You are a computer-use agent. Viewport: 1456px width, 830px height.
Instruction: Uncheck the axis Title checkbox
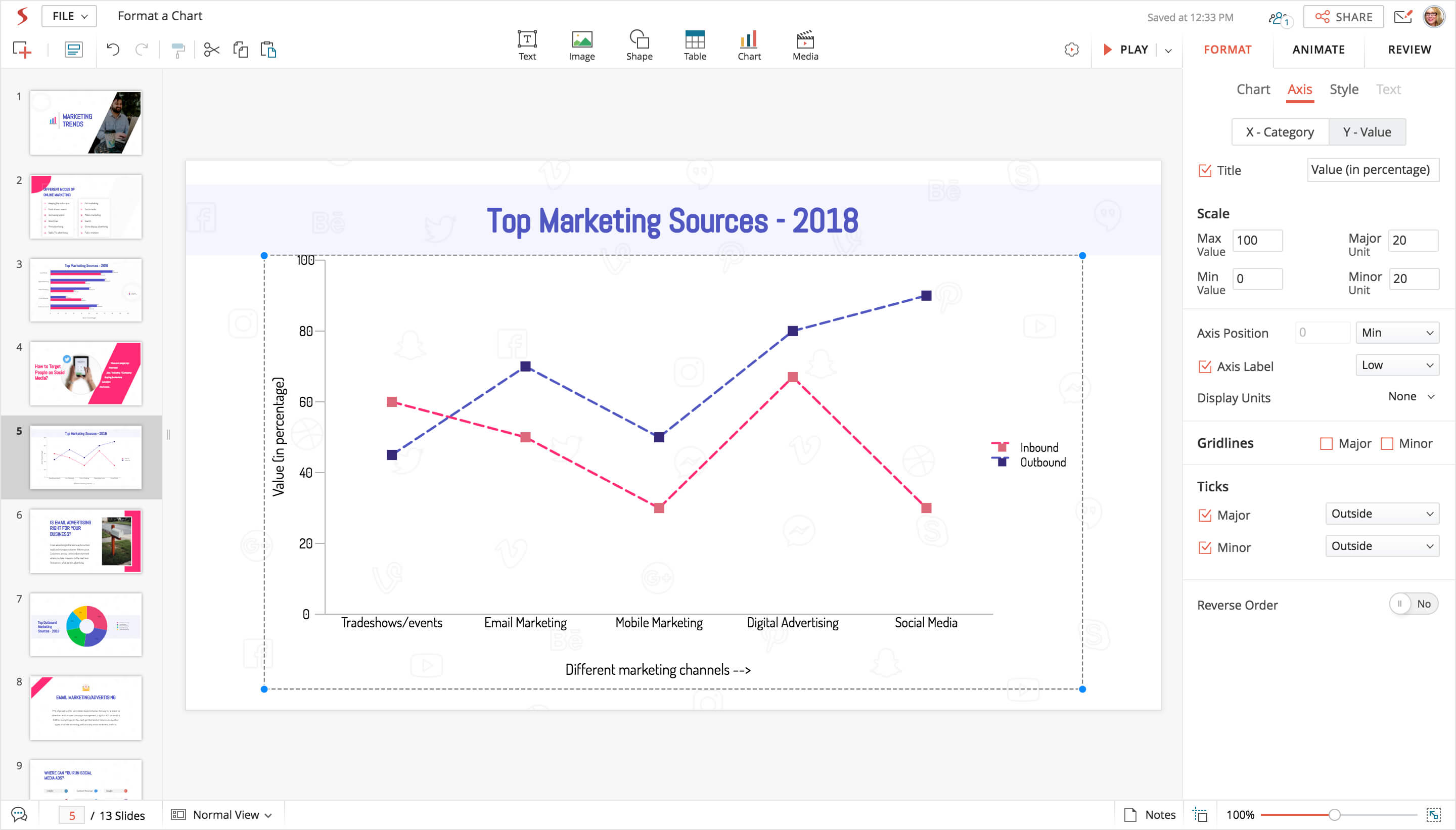[x=1205, y=170]
